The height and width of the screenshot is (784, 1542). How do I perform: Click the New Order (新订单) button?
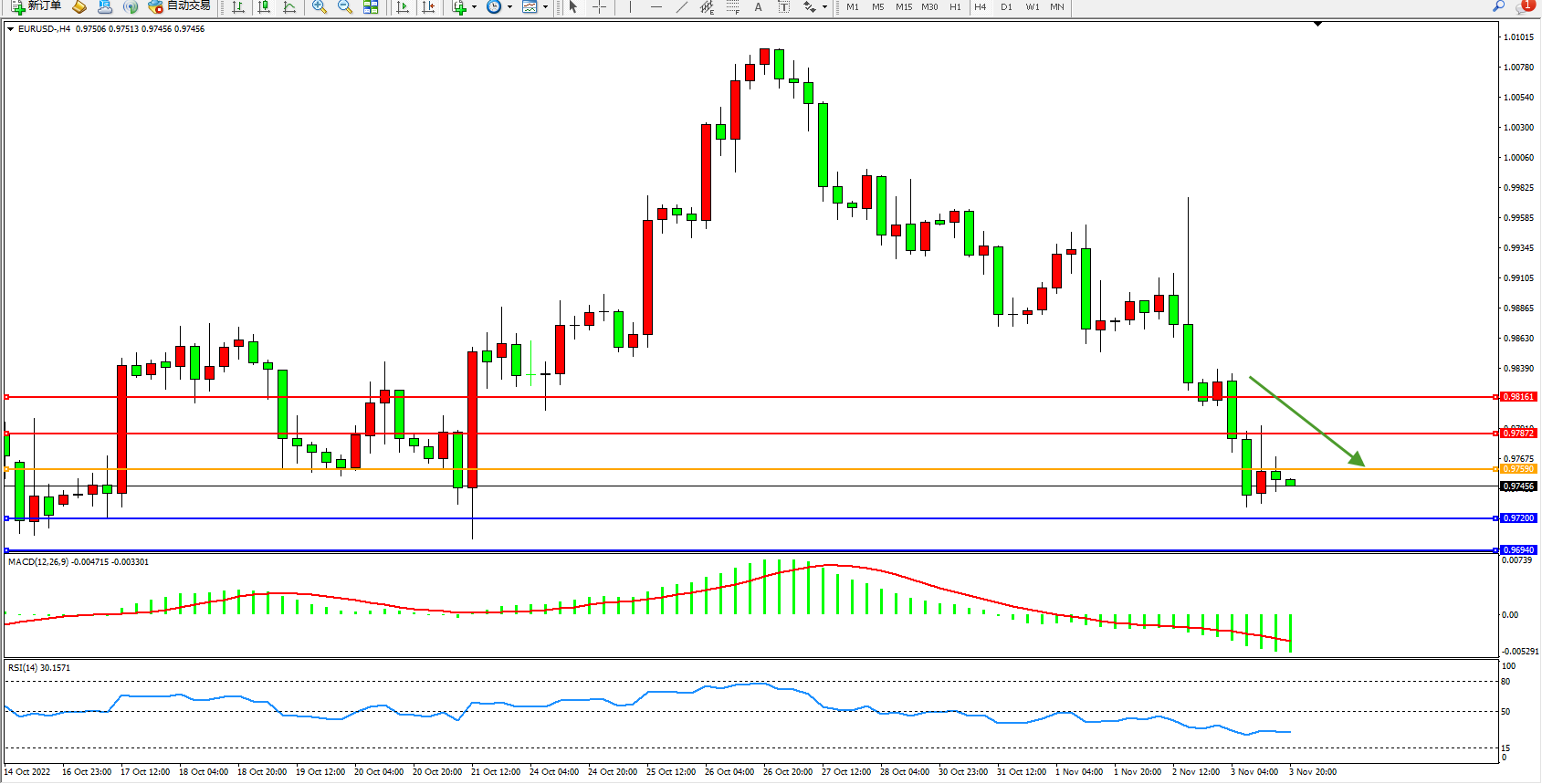click(x=37, y=6)
